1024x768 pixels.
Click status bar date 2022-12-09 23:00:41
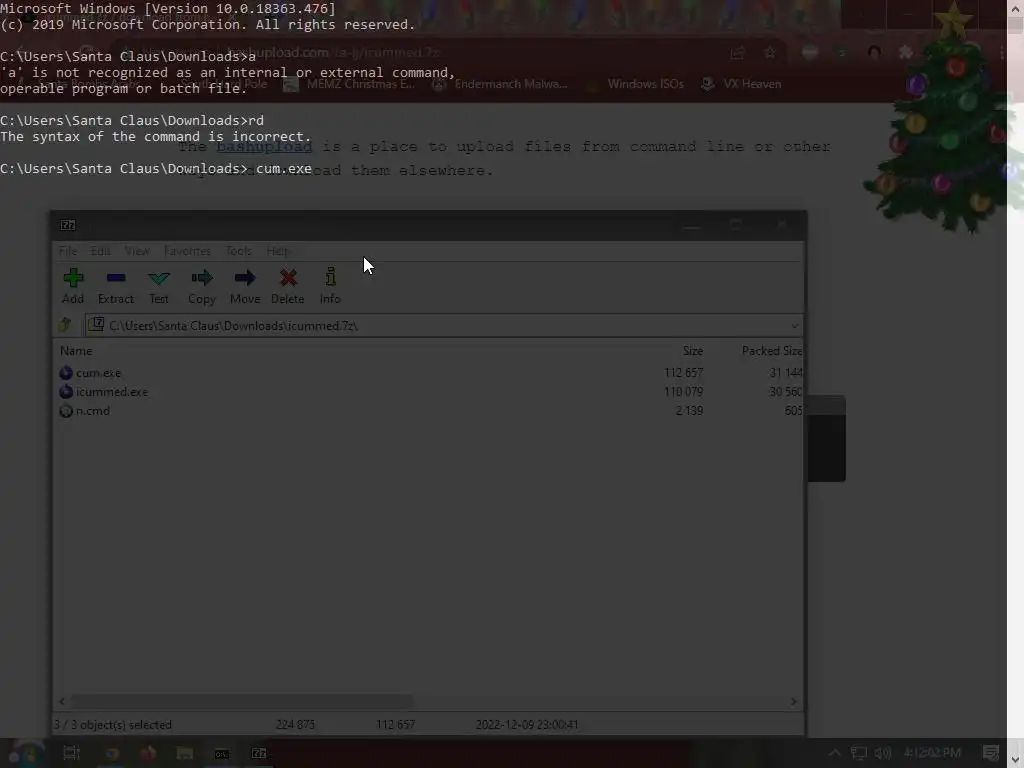pos(526,725)
